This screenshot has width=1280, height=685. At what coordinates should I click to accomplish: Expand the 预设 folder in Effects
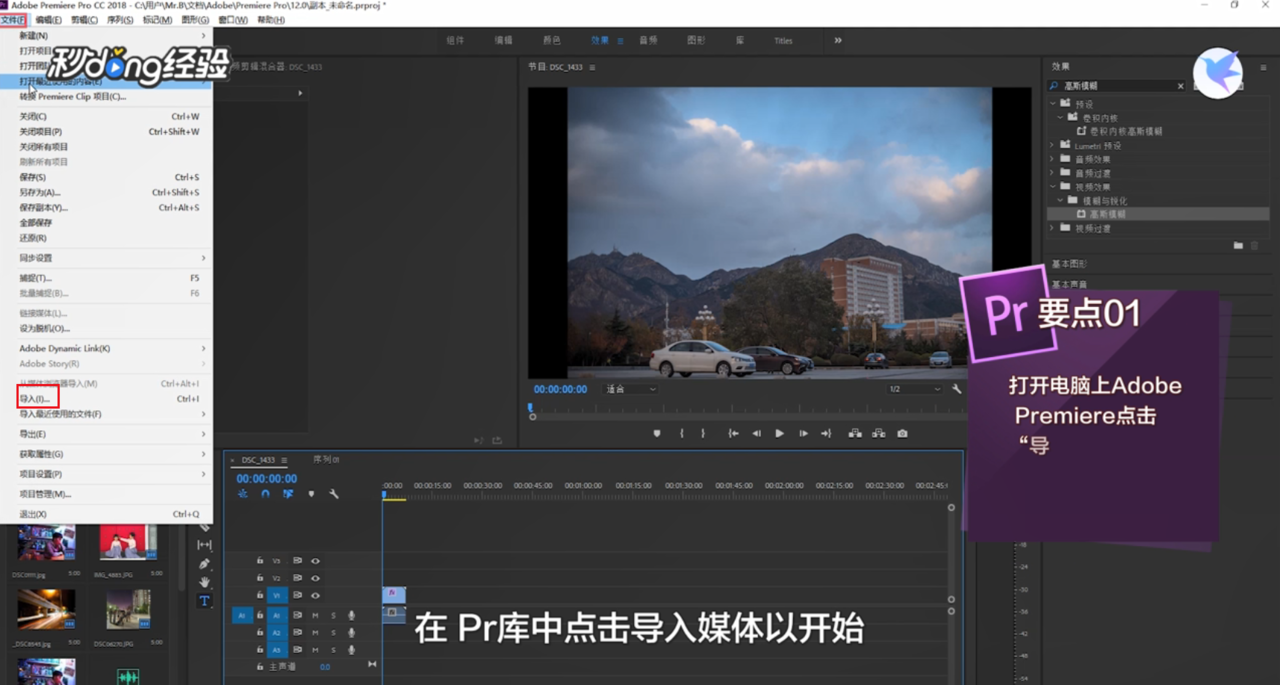[1053, 104]
